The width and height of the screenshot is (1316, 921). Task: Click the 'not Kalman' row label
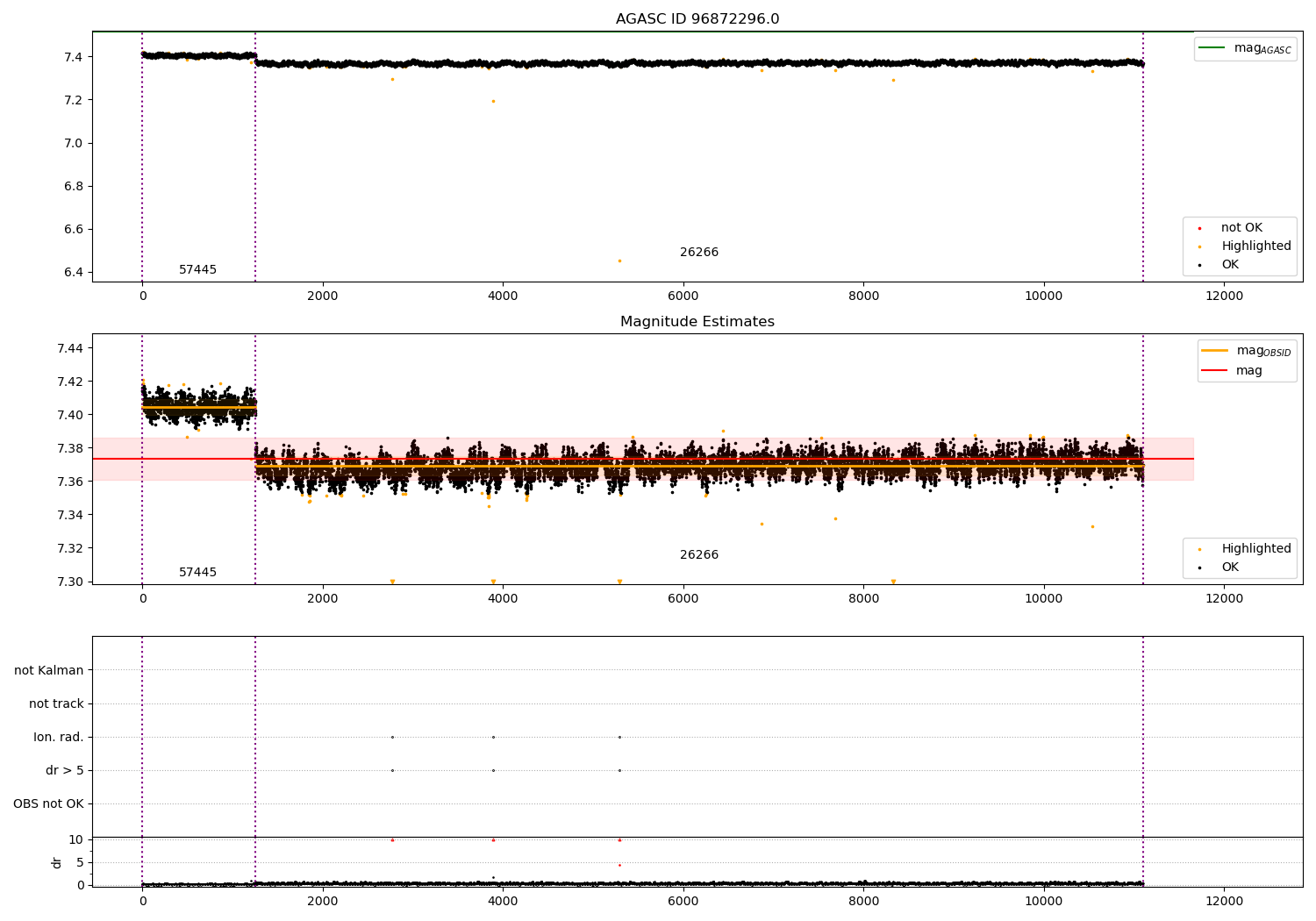pyautogui.click(x=49, y=670)
